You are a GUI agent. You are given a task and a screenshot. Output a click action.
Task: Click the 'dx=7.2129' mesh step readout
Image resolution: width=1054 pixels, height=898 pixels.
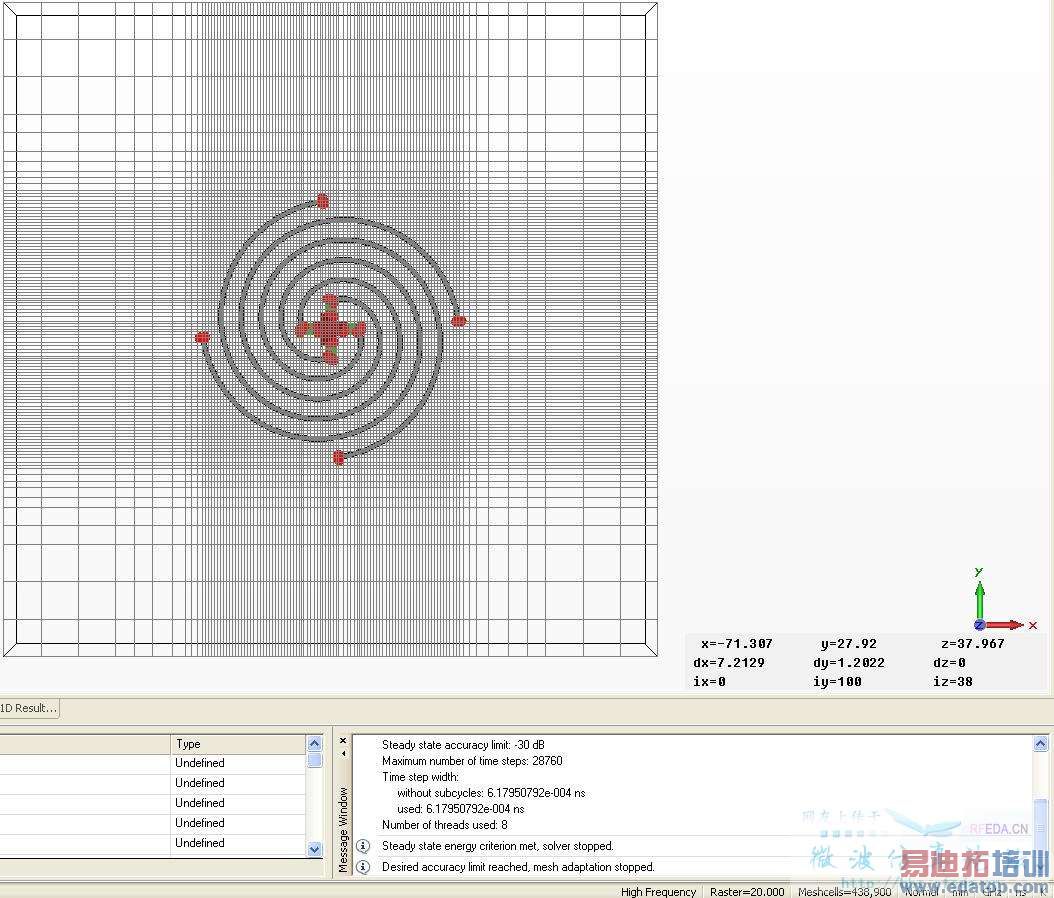(729, 662)
